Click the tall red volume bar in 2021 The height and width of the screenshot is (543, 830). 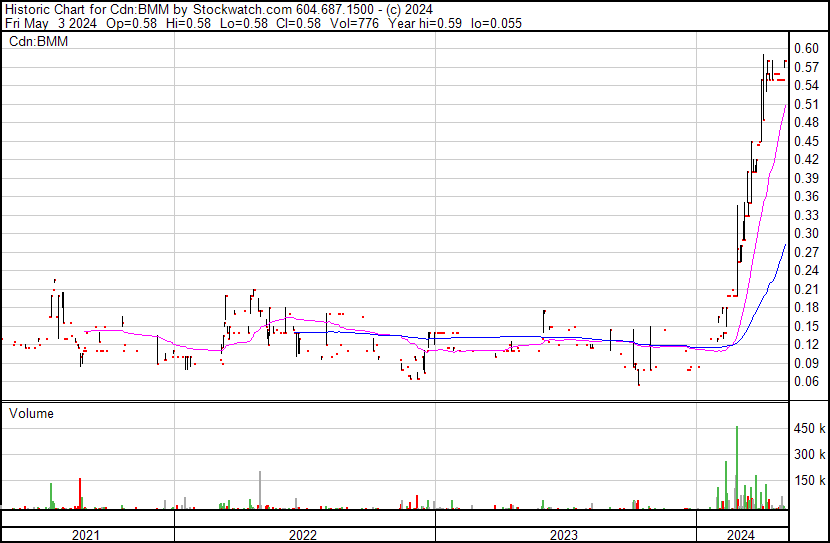click(80, 493)
